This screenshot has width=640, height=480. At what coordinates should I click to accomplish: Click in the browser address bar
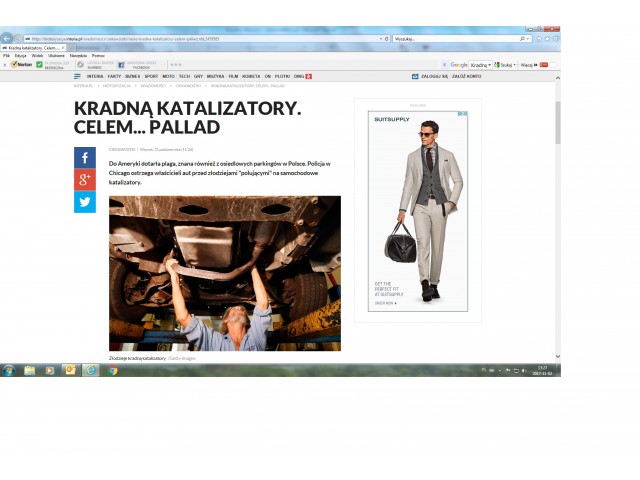click(x=200, y=39)
